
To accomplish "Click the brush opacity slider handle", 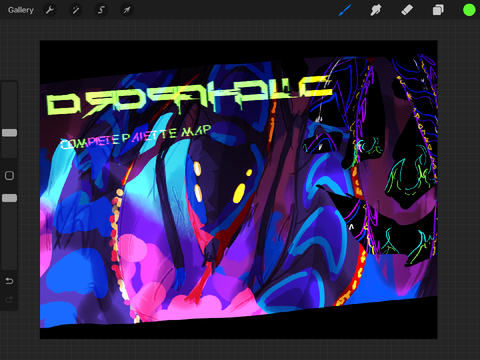I will click(9, 198).
